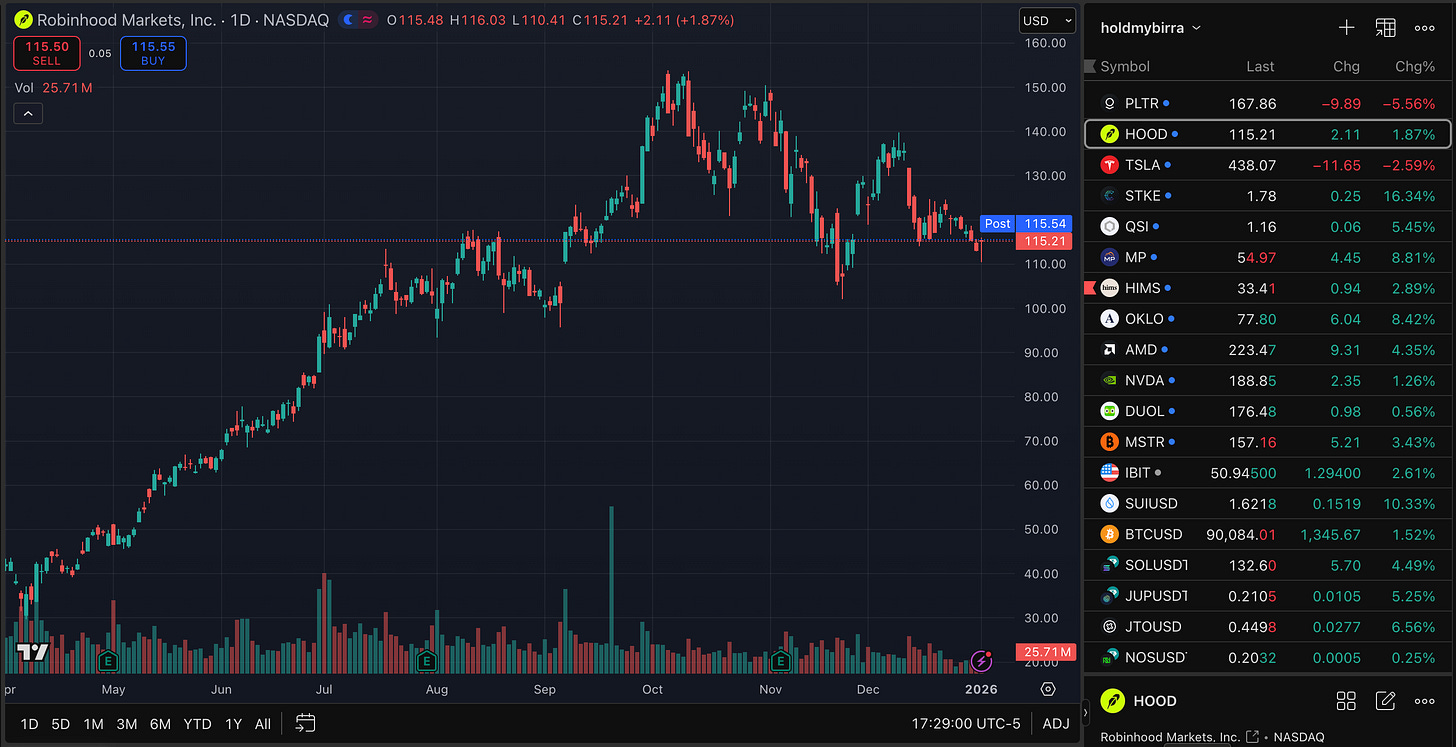Select the 5D time range

tap(61, 723)
